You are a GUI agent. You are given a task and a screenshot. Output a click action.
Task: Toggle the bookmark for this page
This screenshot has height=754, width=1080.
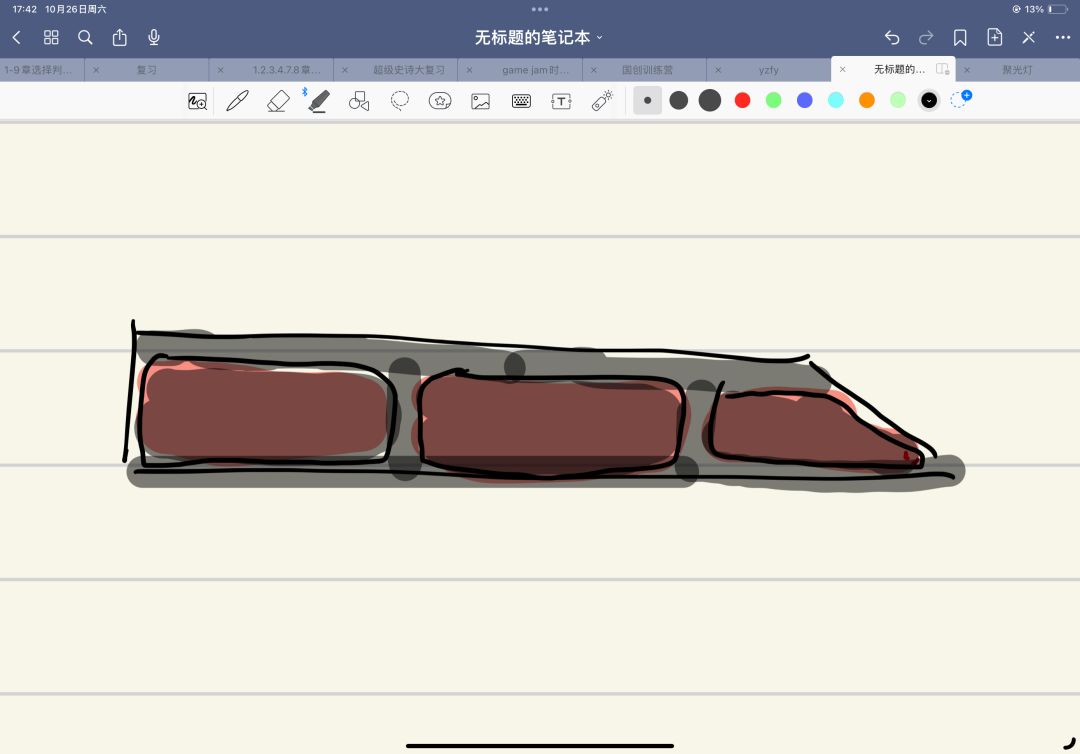coord(960,37)
